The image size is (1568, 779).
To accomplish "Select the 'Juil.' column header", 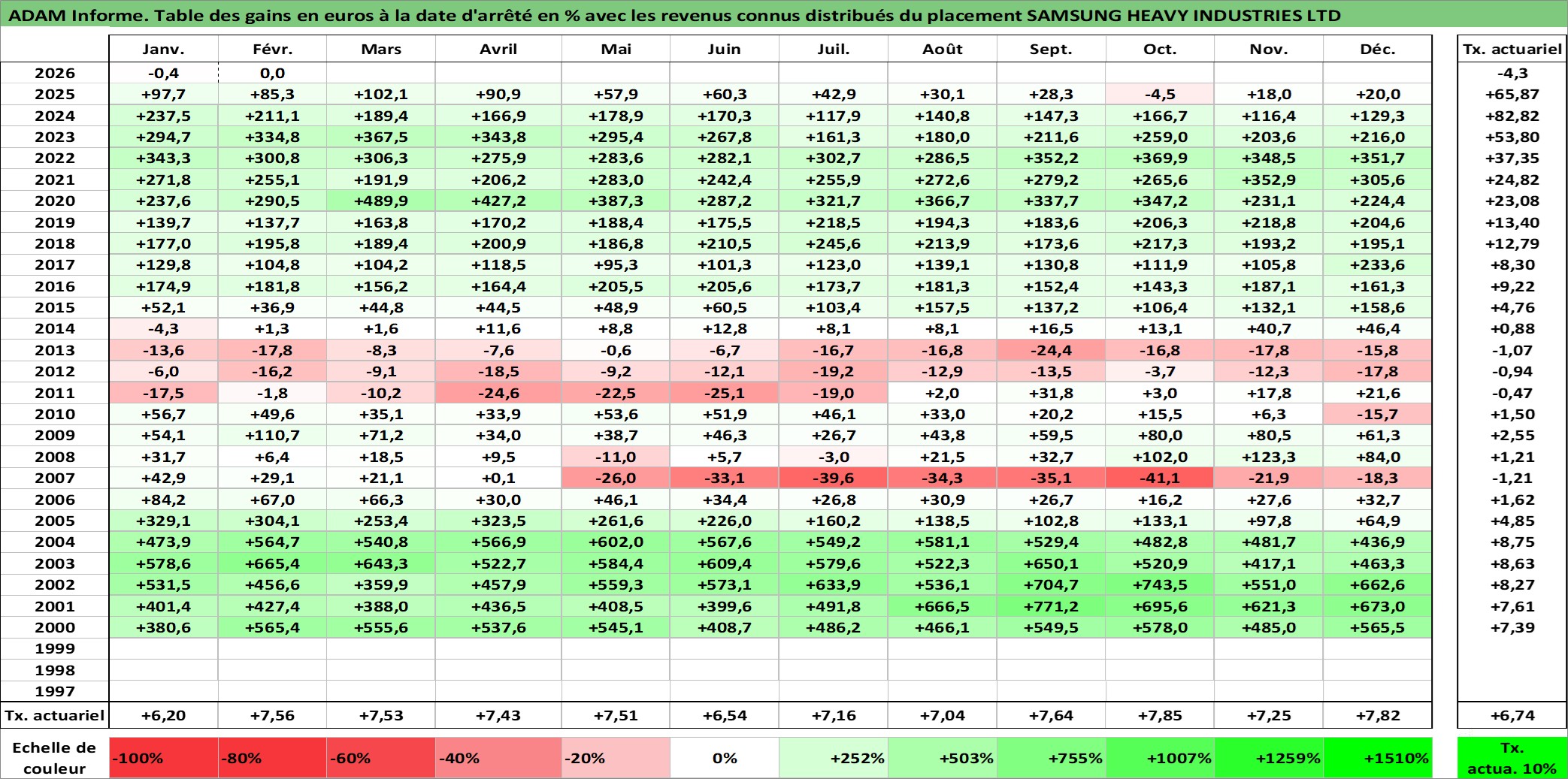I will (x=834, y=49).
